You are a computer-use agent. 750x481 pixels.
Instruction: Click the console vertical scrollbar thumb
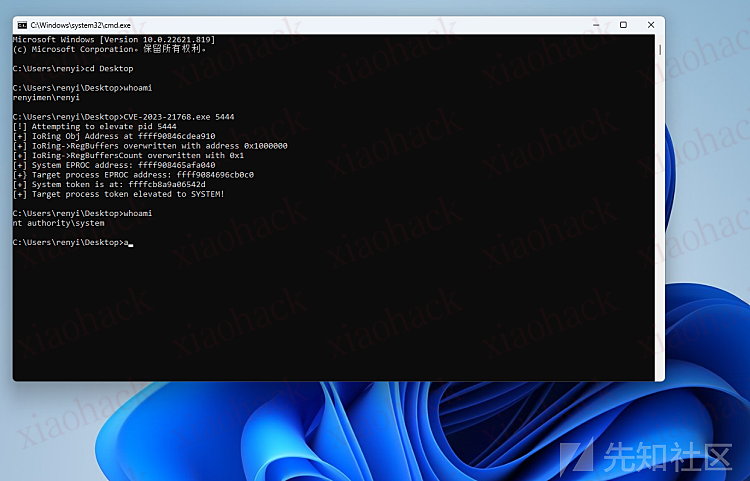tap(660, 50)
